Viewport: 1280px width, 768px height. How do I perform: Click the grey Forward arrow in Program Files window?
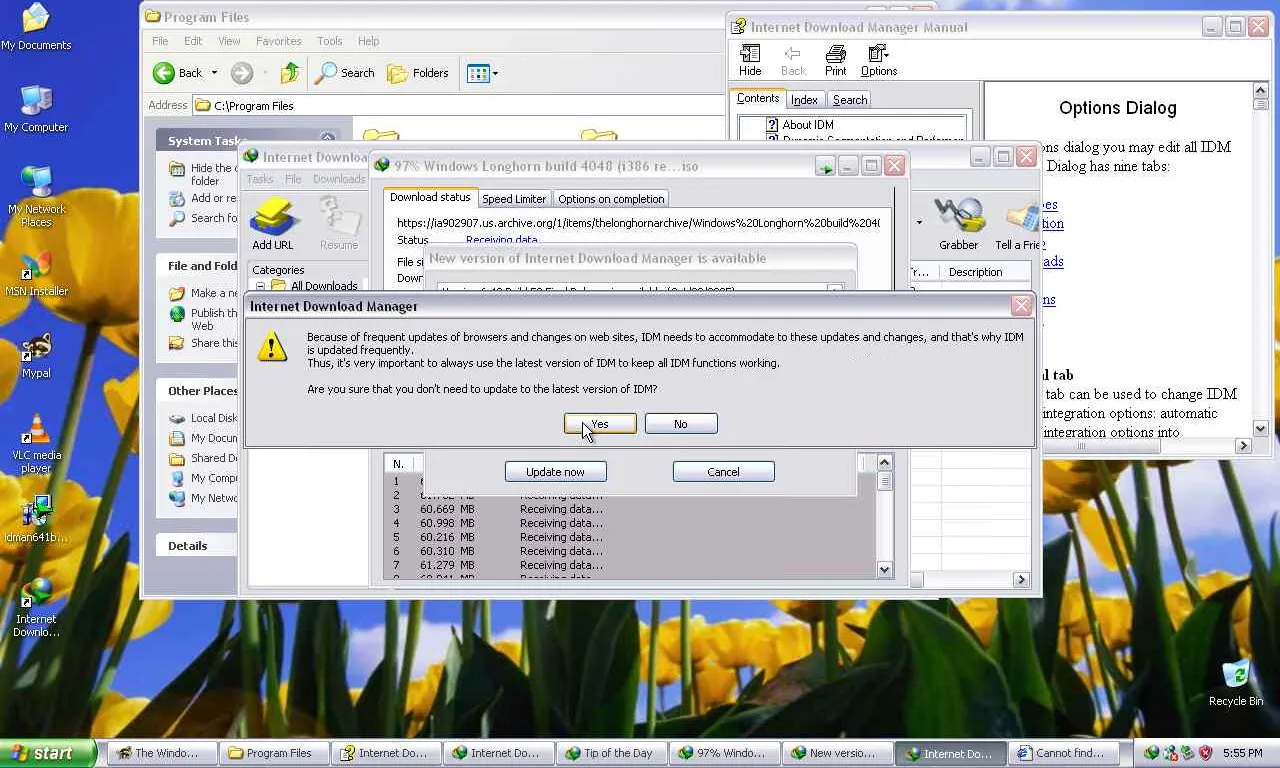(241, 73)
